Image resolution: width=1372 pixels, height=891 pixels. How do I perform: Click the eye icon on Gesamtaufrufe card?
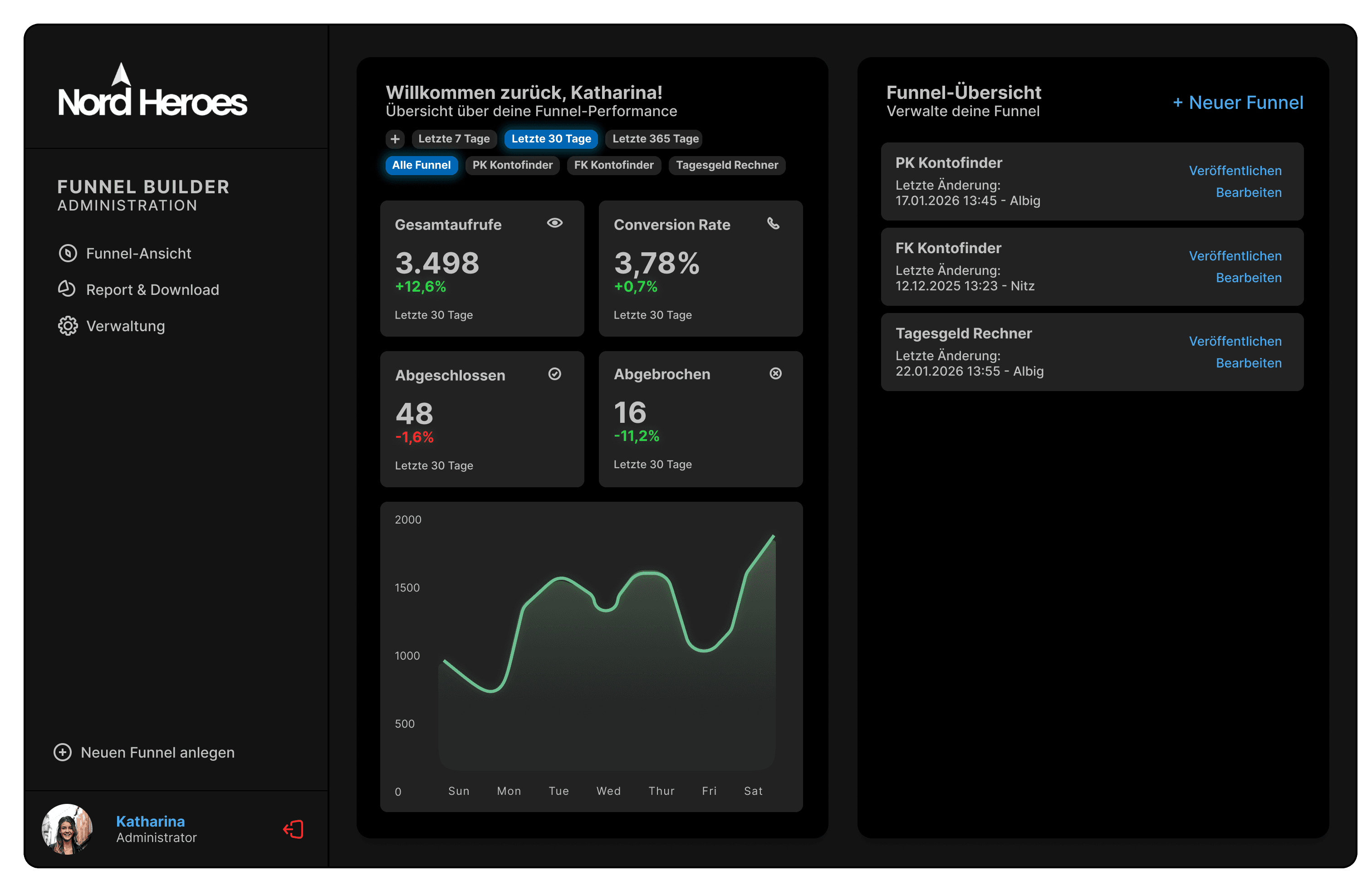tap(554, 223)
